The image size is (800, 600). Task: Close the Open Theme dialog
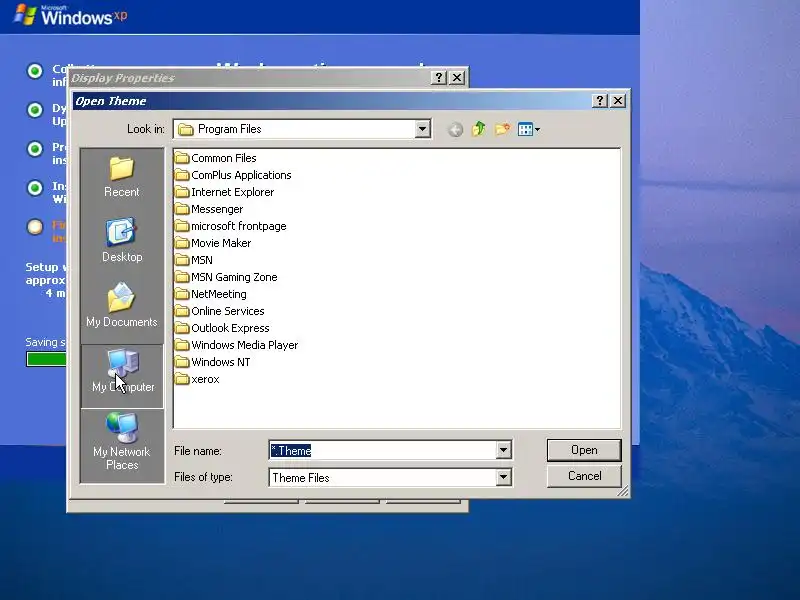point(618,101)
